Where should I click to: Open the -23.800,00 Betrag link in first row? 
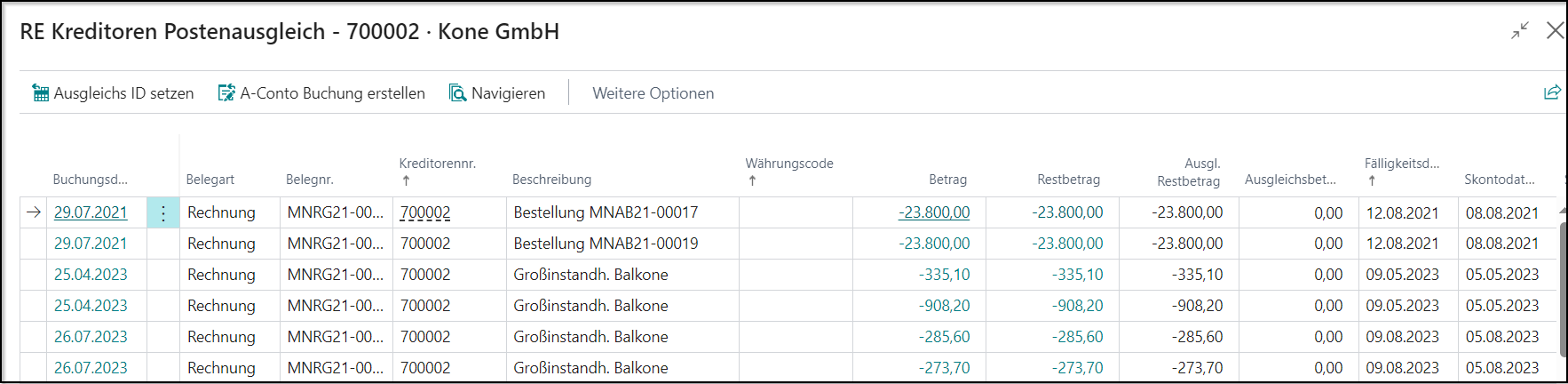(934, 213)
